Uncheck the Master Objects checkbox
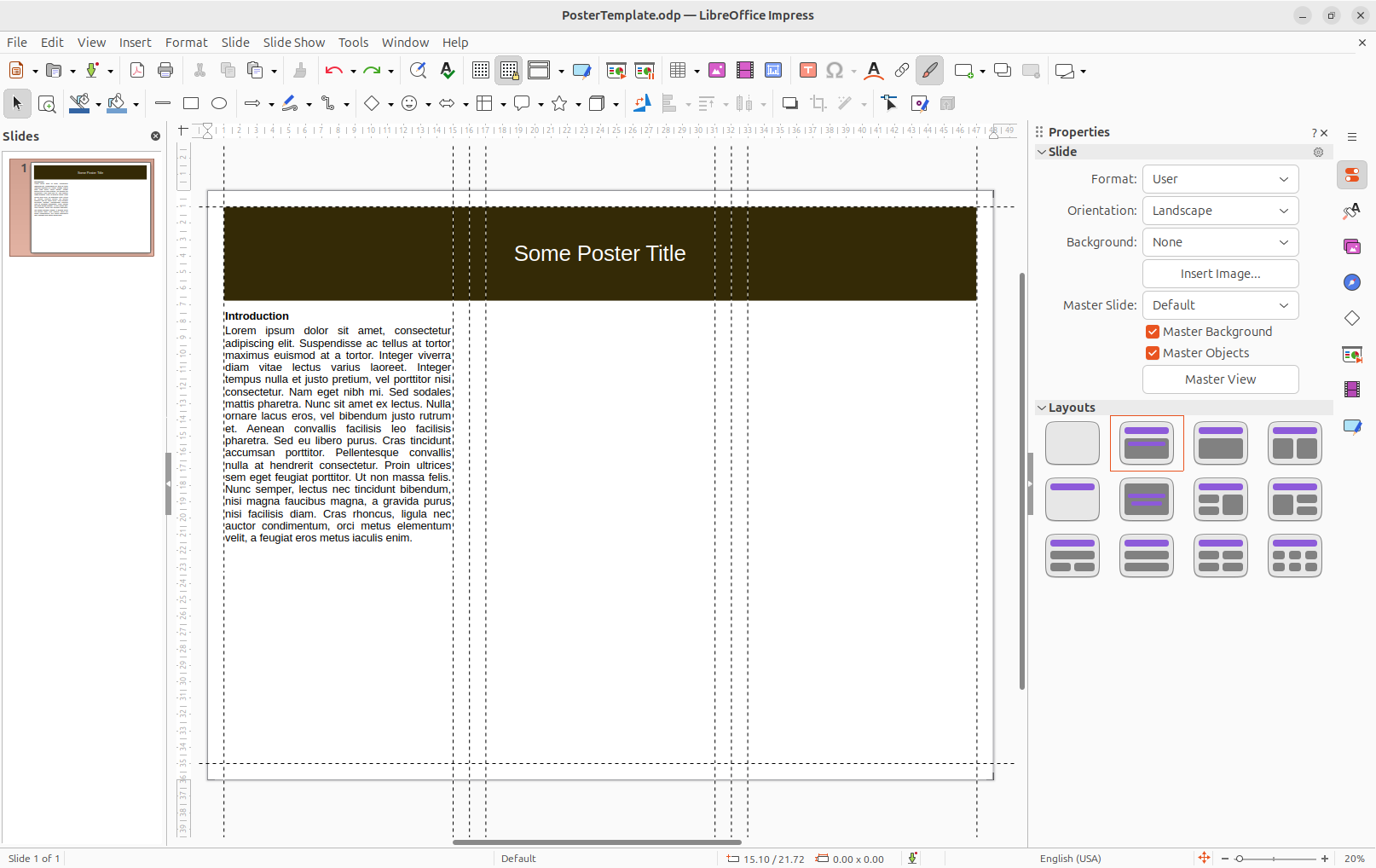This screenshot has height=868, width=1376. pos(1153,353)
